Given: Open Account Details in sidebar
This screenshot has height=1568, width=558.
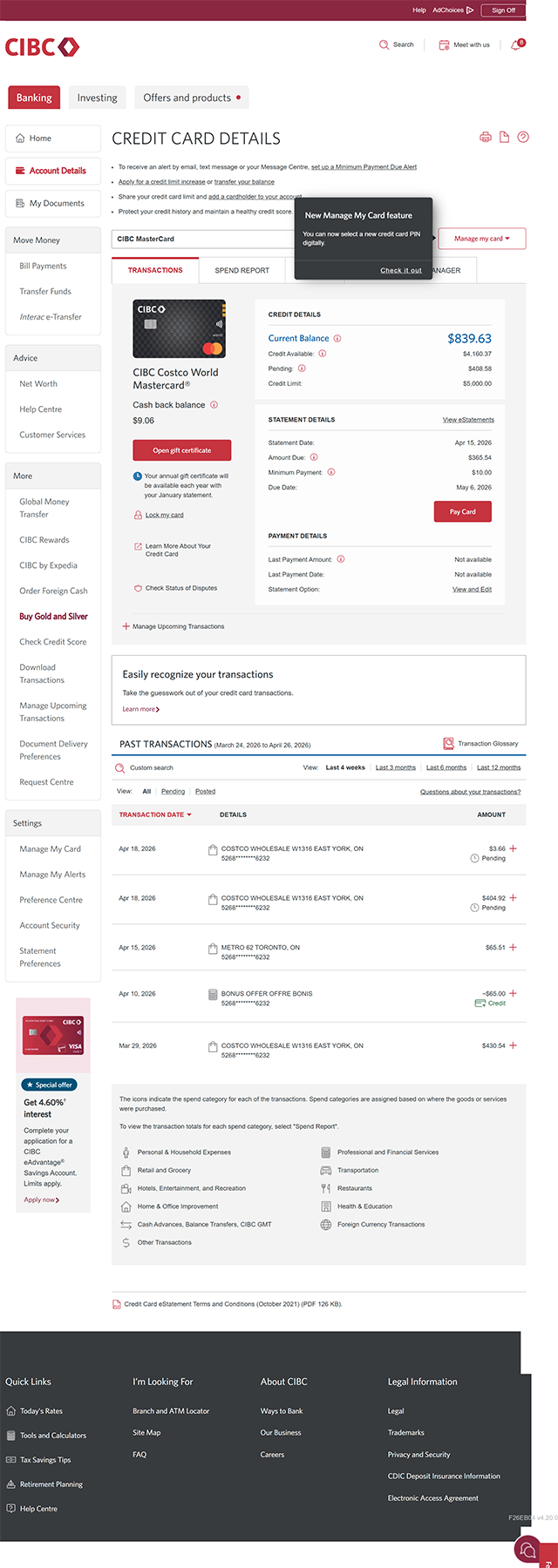Looking at the screenshot, I should [53, 171].
